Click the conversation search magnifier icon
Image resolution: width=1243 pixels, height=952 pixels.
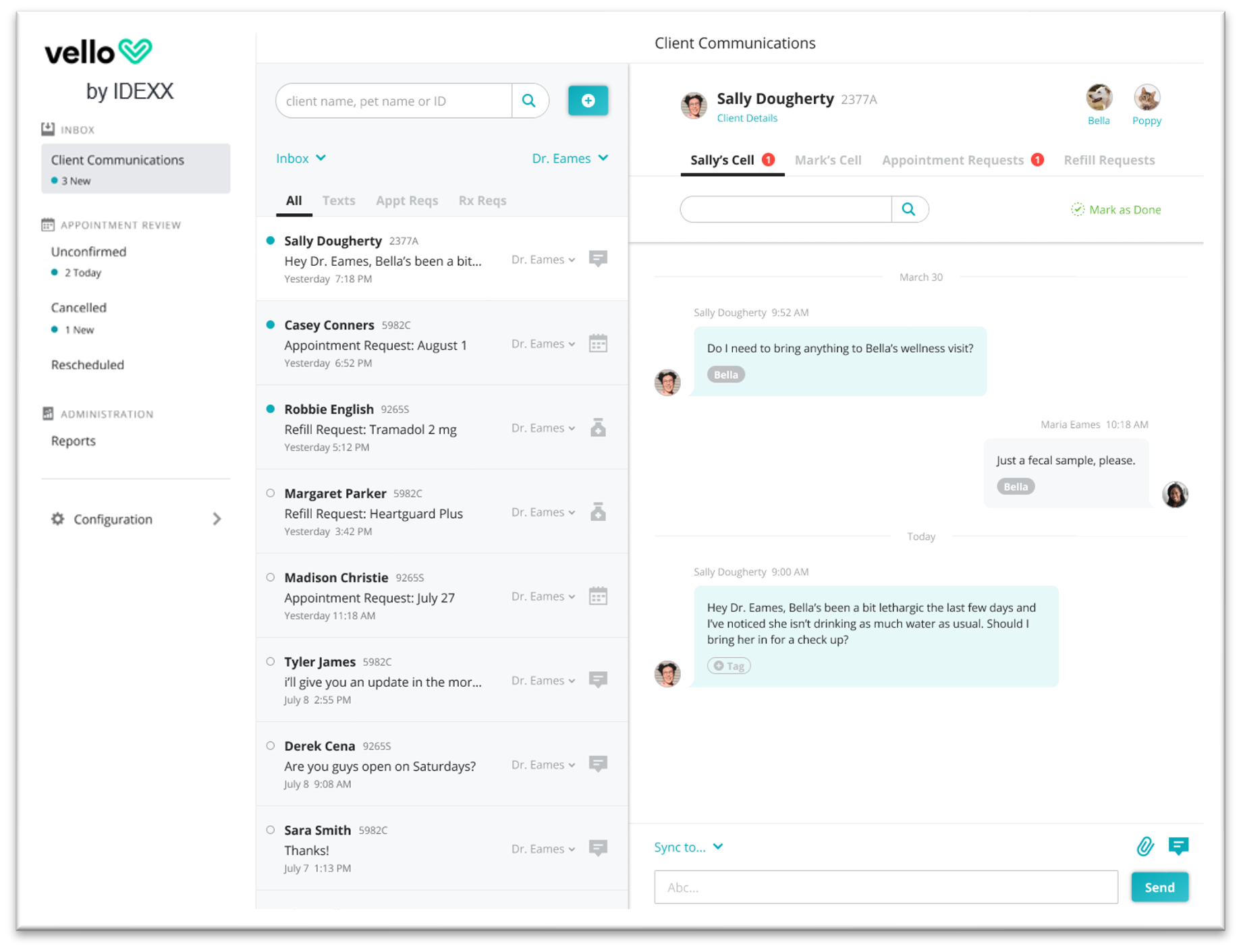(x=909, y=209)
